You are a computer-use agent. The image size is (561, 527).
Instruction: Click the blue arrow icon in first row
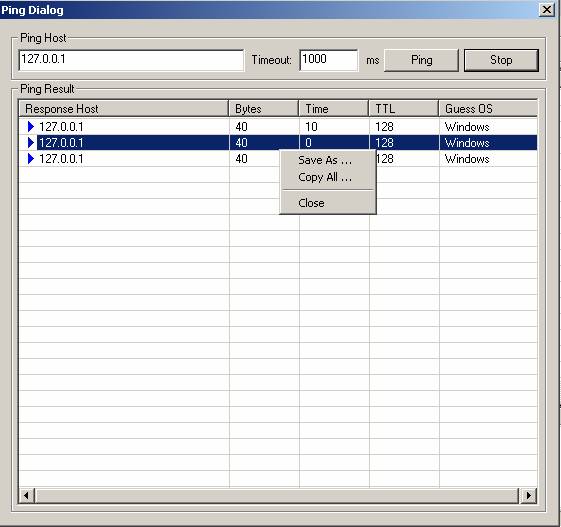click(x=31, y=126)
